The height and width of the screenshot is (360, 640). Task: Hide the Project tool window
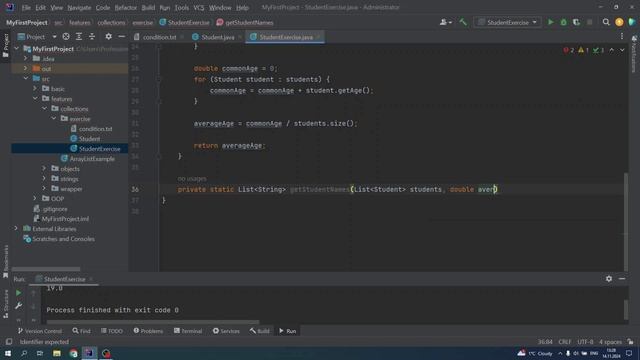tap(121, 37)
